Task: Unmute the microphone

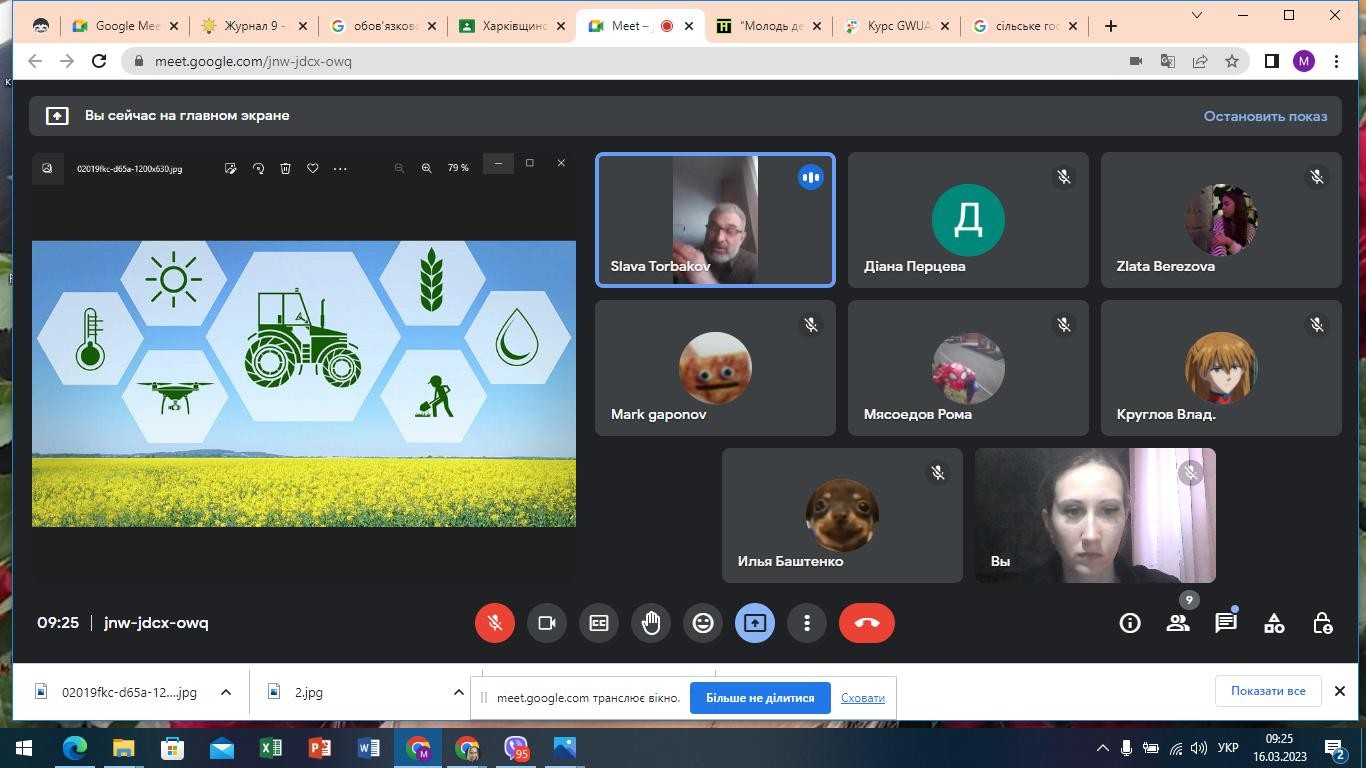Action: pyautogui.click(x=495, y=623)
